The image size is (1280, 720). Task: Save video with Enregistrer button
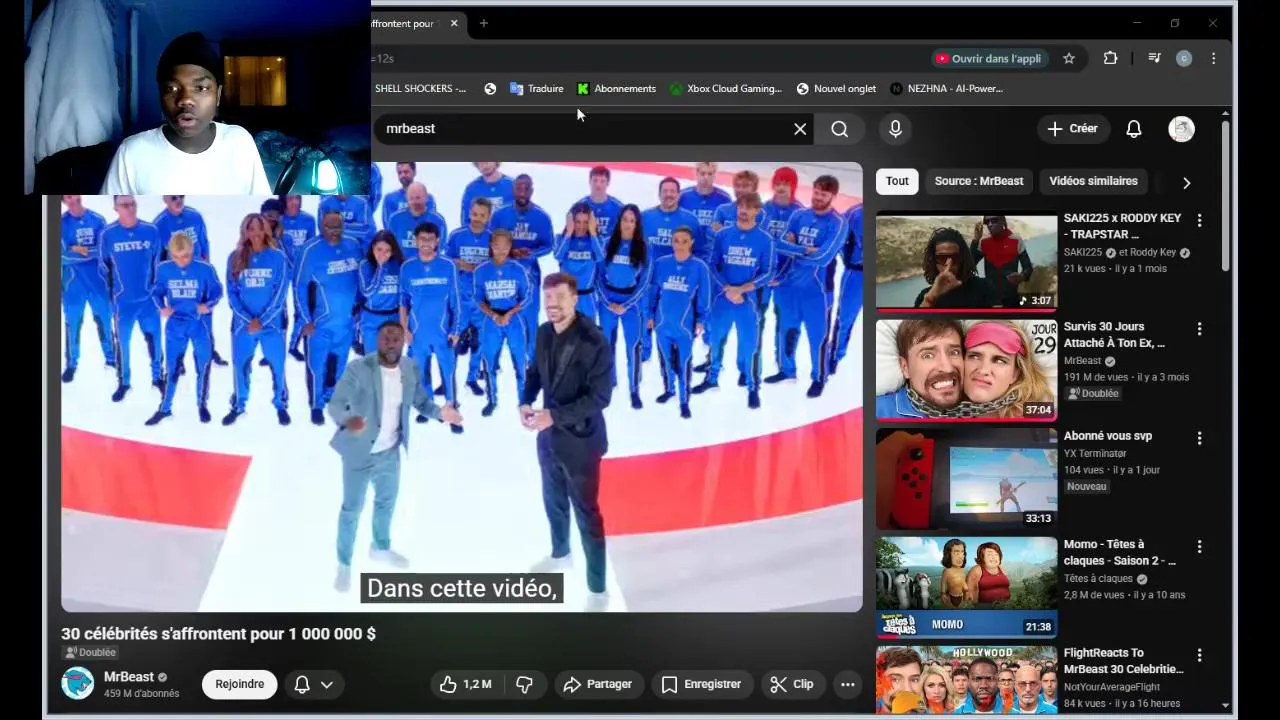(702, 684)
